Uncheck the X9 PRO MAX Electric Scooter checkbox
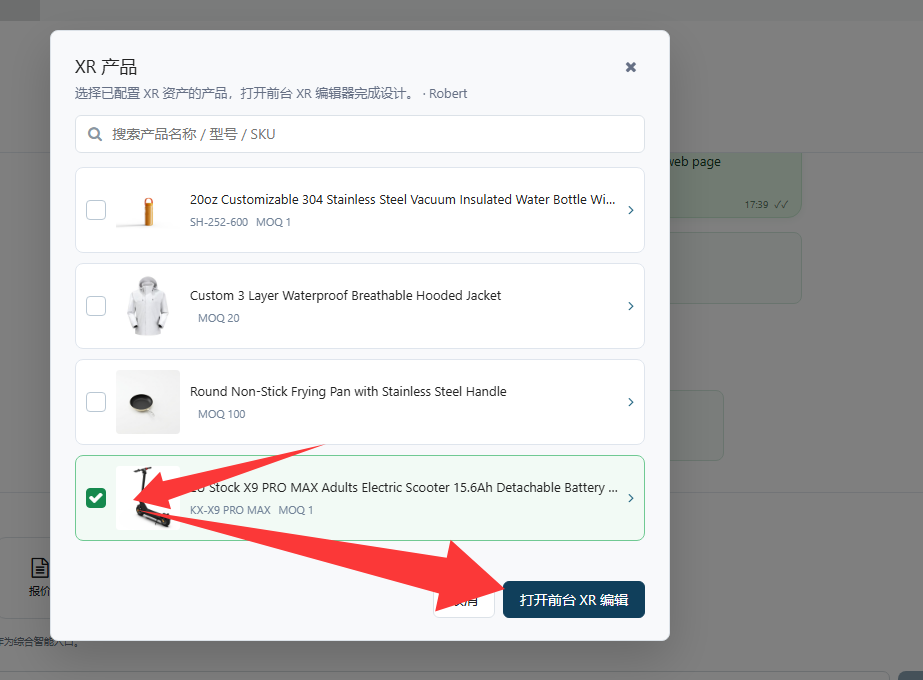Image resolution: width=923 pixels, height=680 pixels. [96, 498]
